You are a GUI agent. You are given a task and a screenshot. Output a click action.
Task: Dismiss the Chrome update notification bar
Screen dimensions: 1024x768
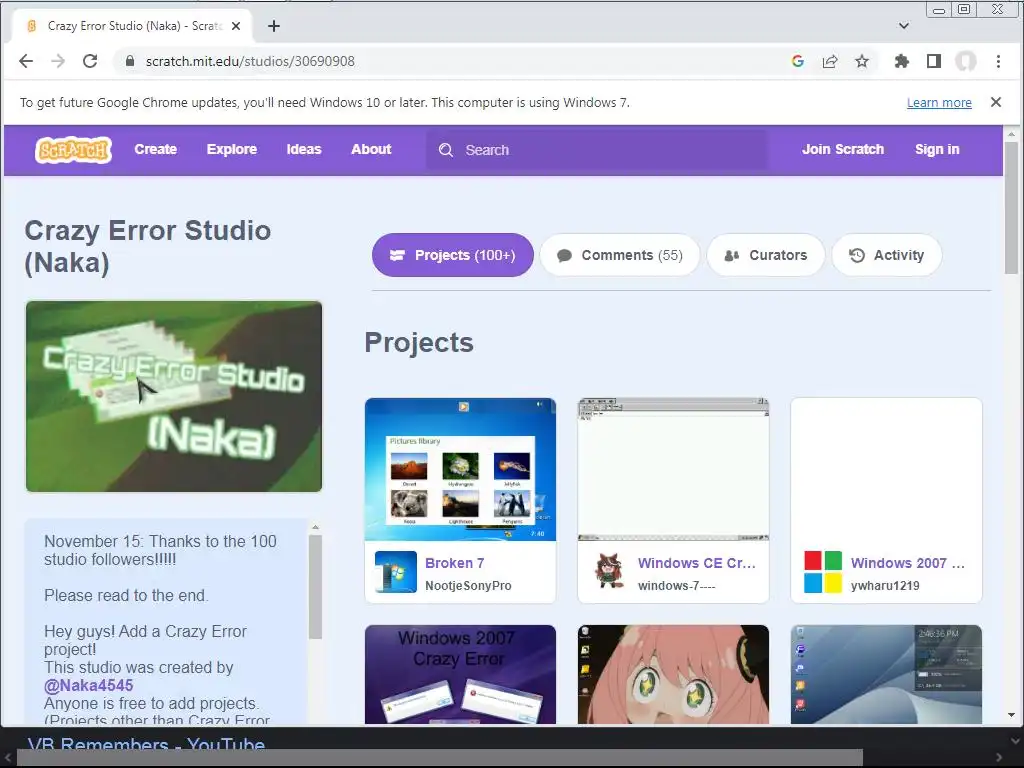pos(996,102)
